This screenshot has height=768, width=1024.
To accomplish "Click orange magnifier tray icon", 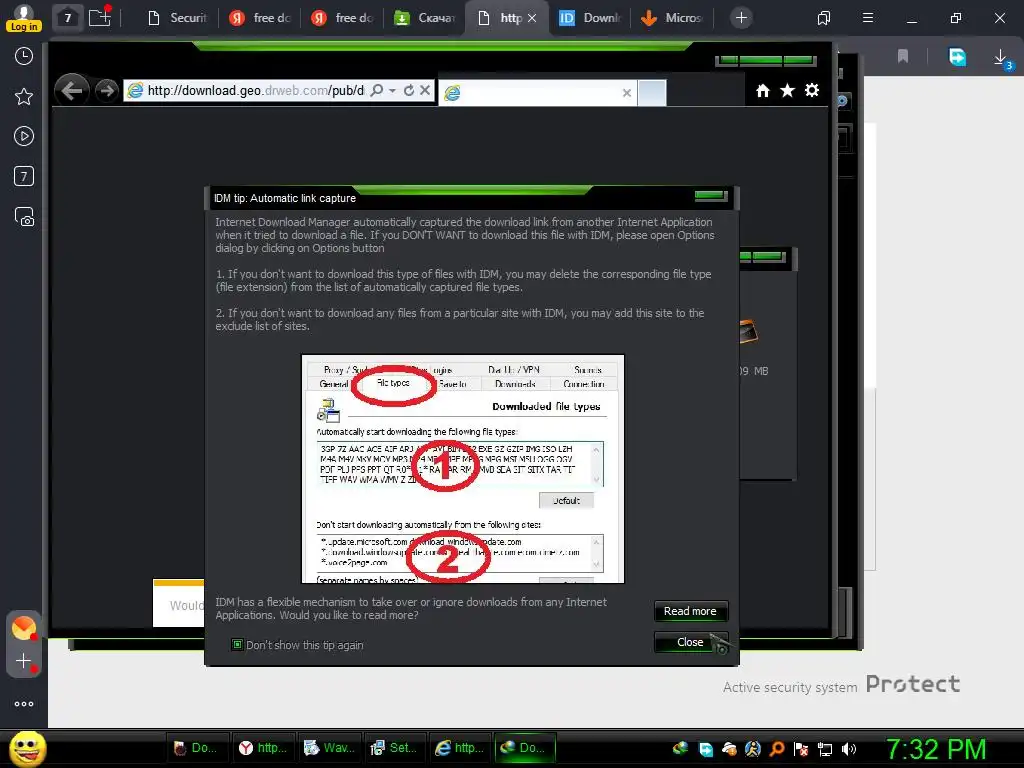I will point(777,749).
